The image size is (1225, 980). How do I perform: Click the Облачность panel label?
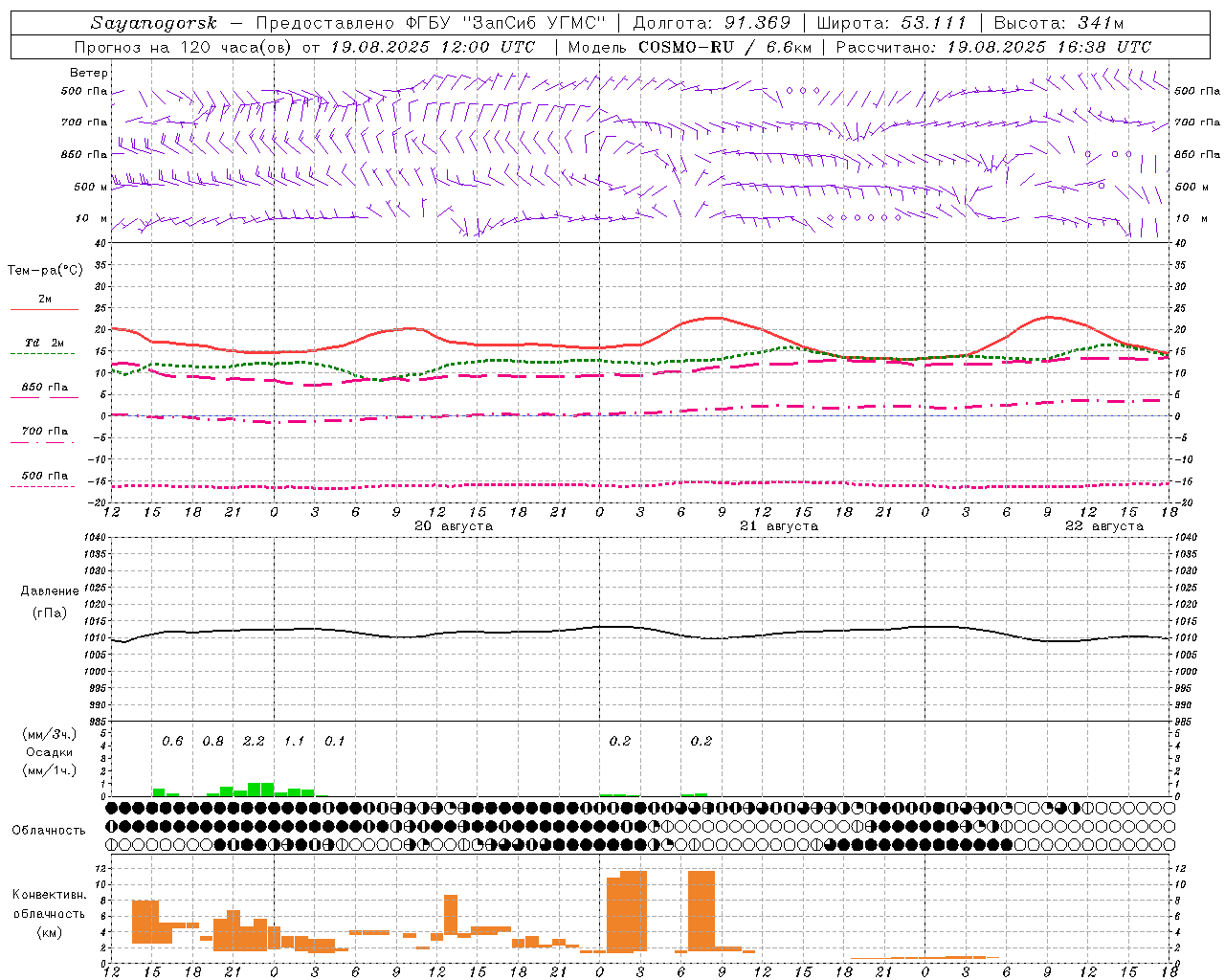49,830
